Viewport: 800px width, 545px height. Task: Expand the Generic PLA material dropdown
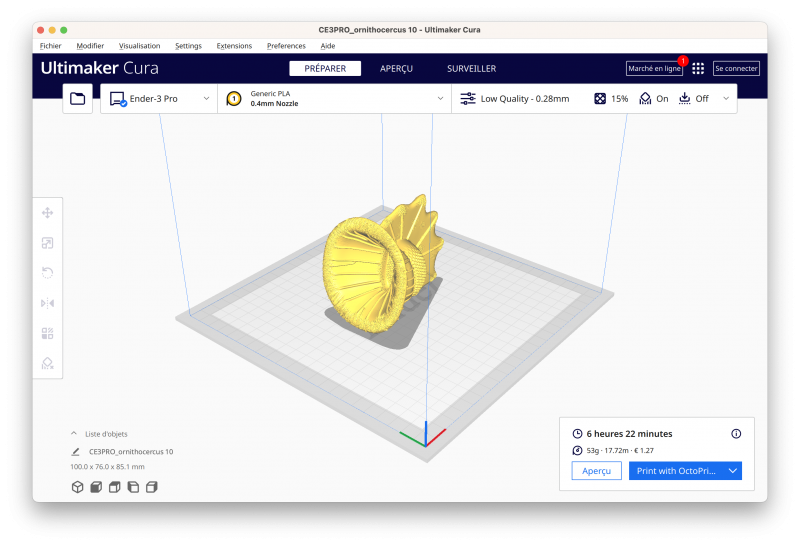440,98
